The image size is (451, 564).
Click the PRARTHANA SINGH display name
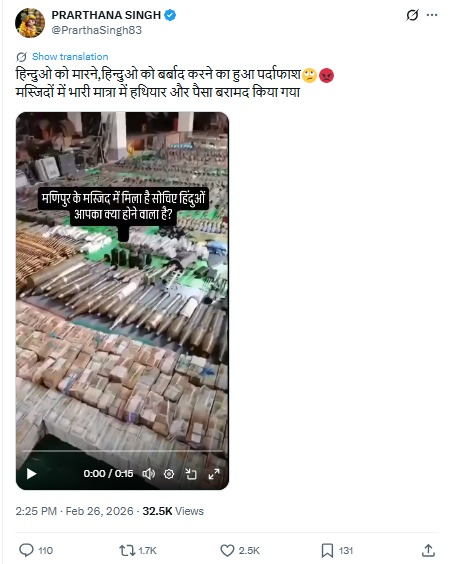106,15
